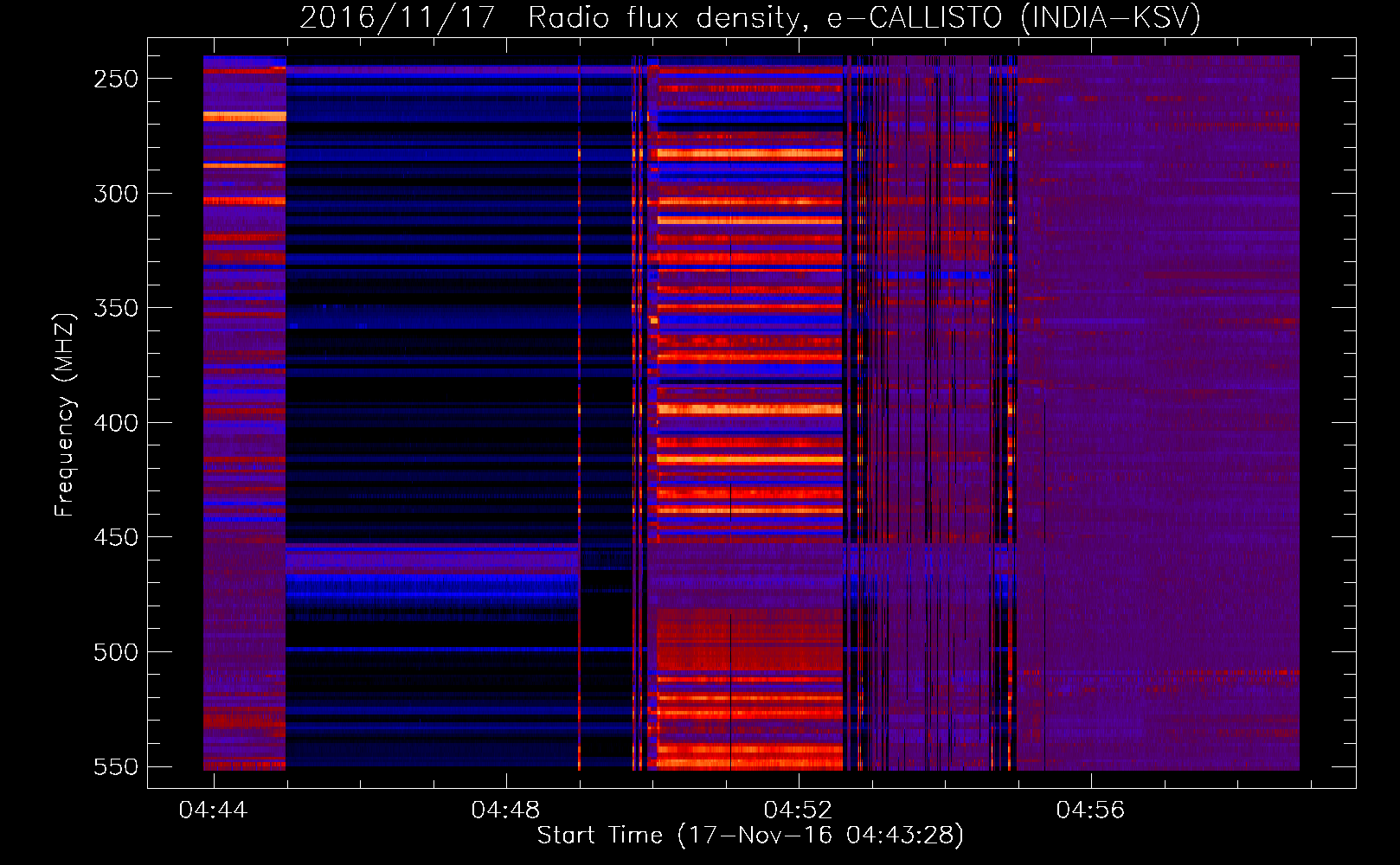
Task: Click the plot title "2016/11/17 Radio flux density, e-CALLISTO (INDIA-KSV)"
Action: point(750,17)
